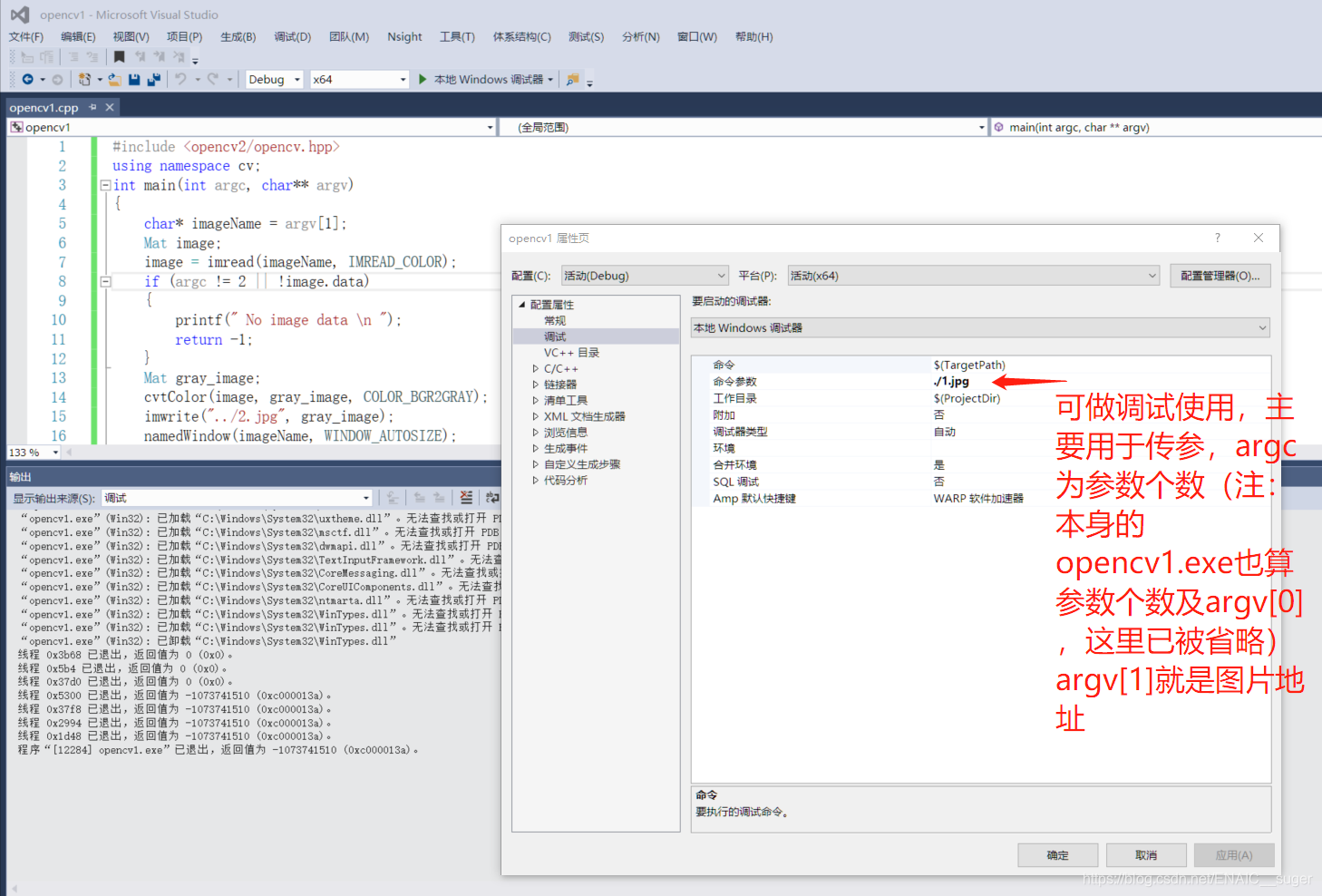This screenshot has height=896, width=1322.
Task: Click the help question mark in property dialog
Action: pyautogui.click(x=1218, y=238)
